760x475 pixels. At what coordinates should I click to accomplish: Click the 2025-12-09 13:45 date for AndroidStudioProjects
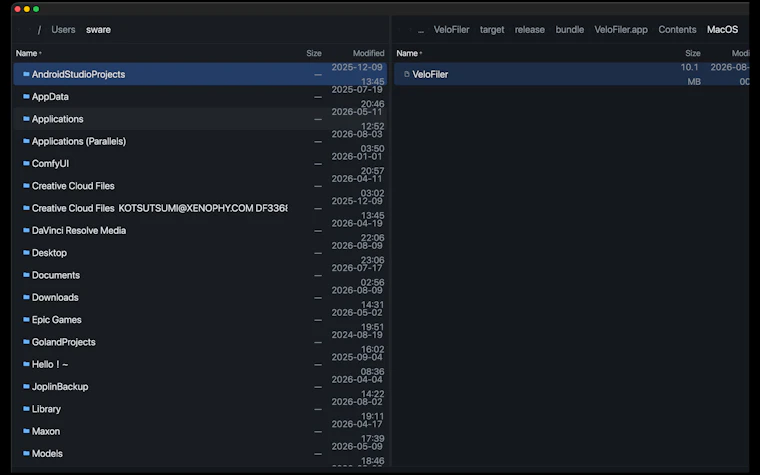(358, 74)
